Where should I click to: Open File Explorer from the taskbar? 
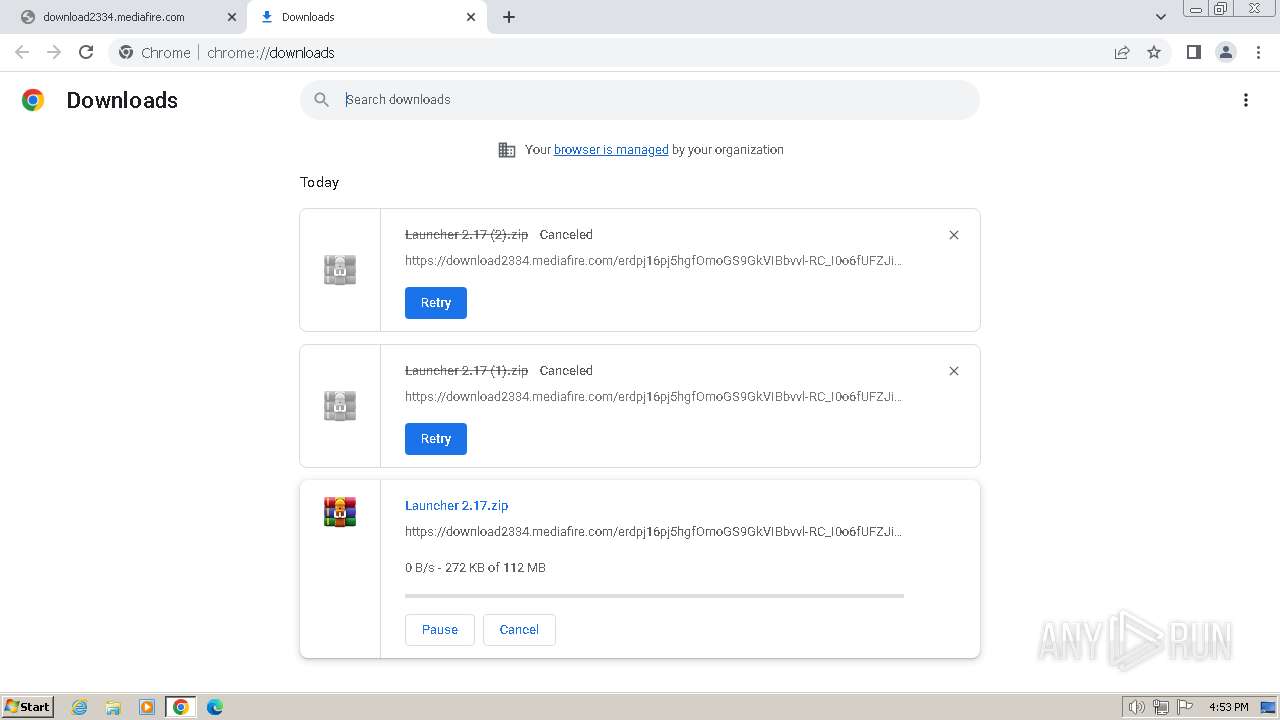(x=113, y=707)
